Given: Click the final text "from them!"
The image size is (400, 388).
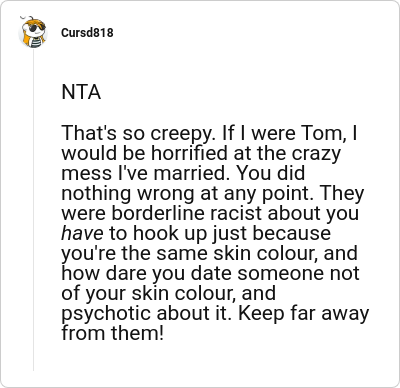Looking at the screenshot, I should pyautogui.click(x=113, y=333).
